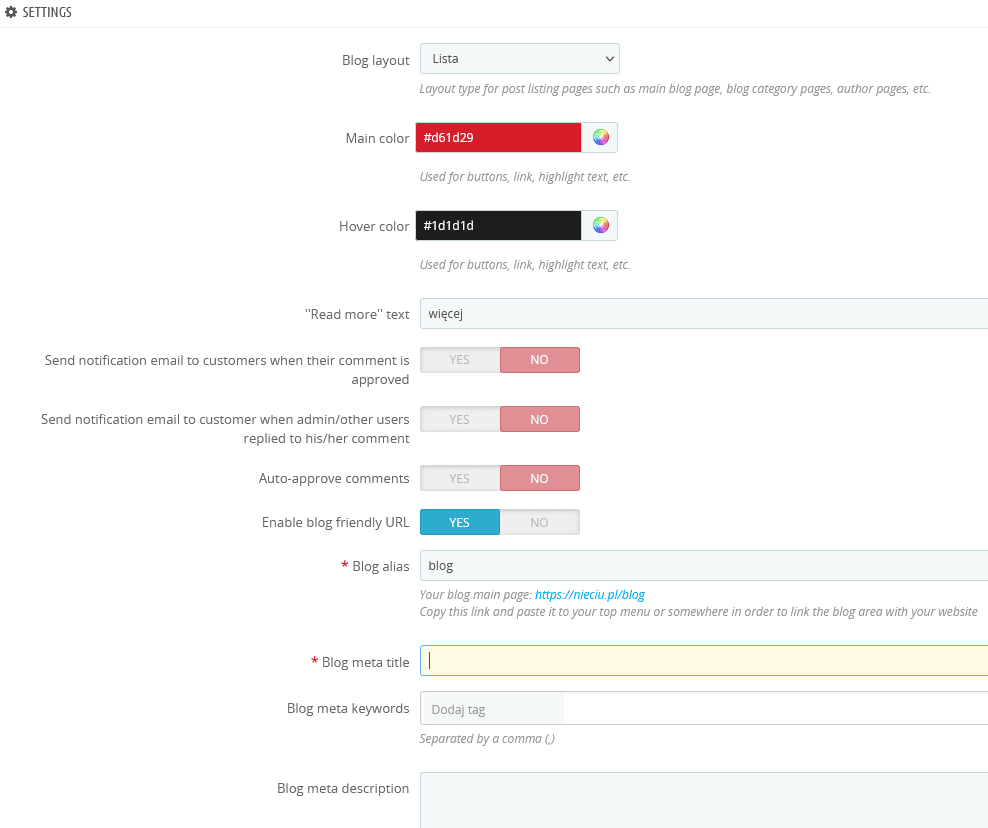Focus the "Read more" text field
The height and width of the screenshot is (828, 988).
tap(704, 314)
